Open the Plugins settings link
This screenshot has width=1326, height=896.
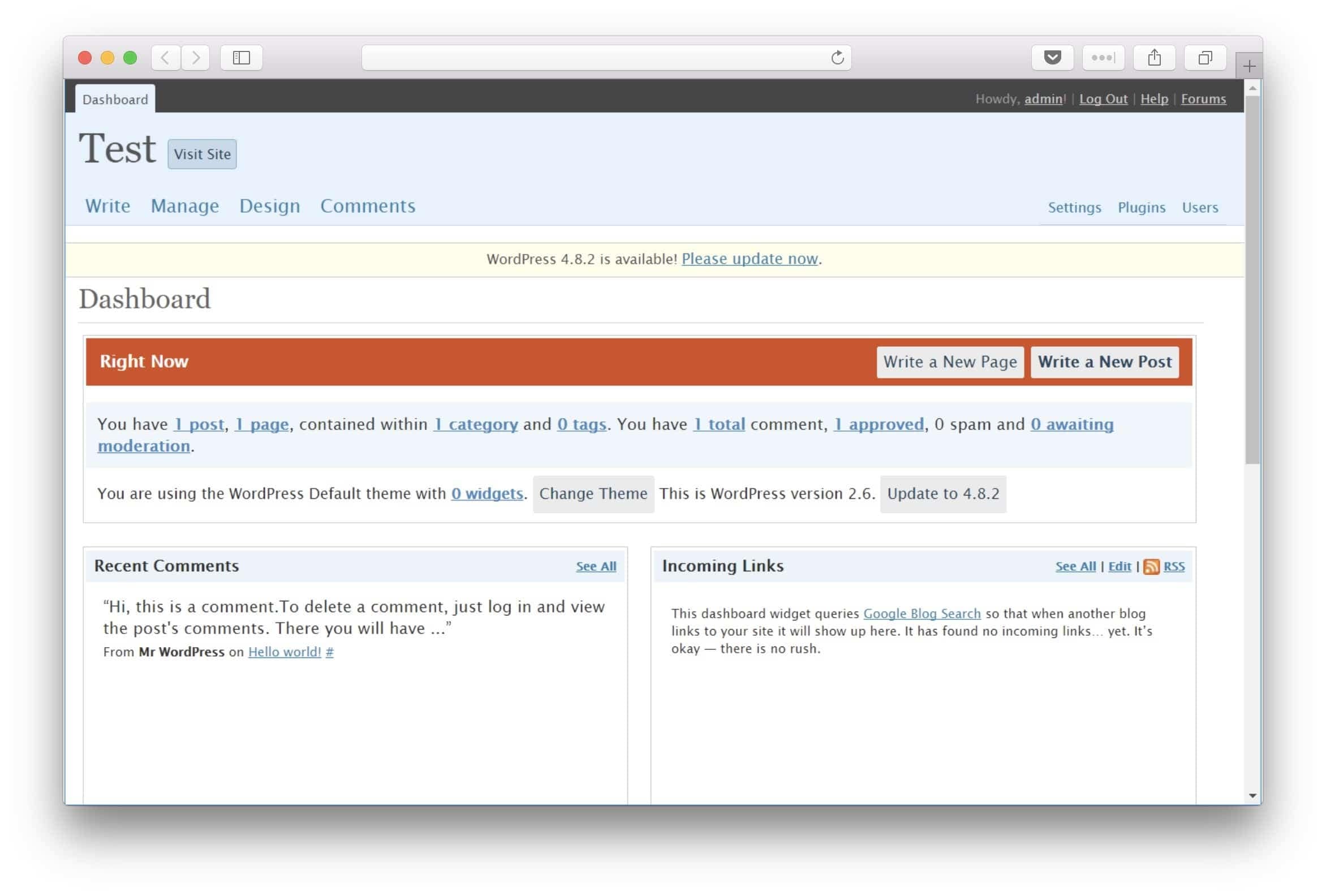pyautogui.click(x=1141, y=207)
